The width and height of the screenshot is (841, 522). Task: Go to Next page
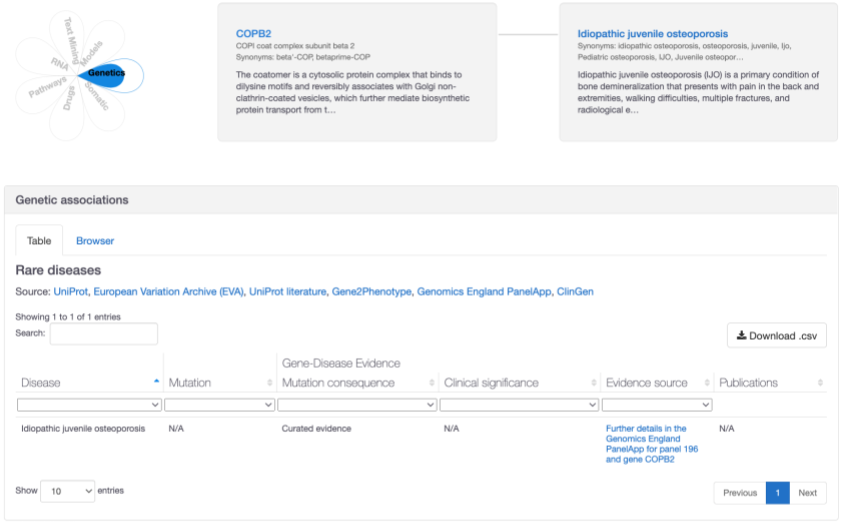click(807, 493)
